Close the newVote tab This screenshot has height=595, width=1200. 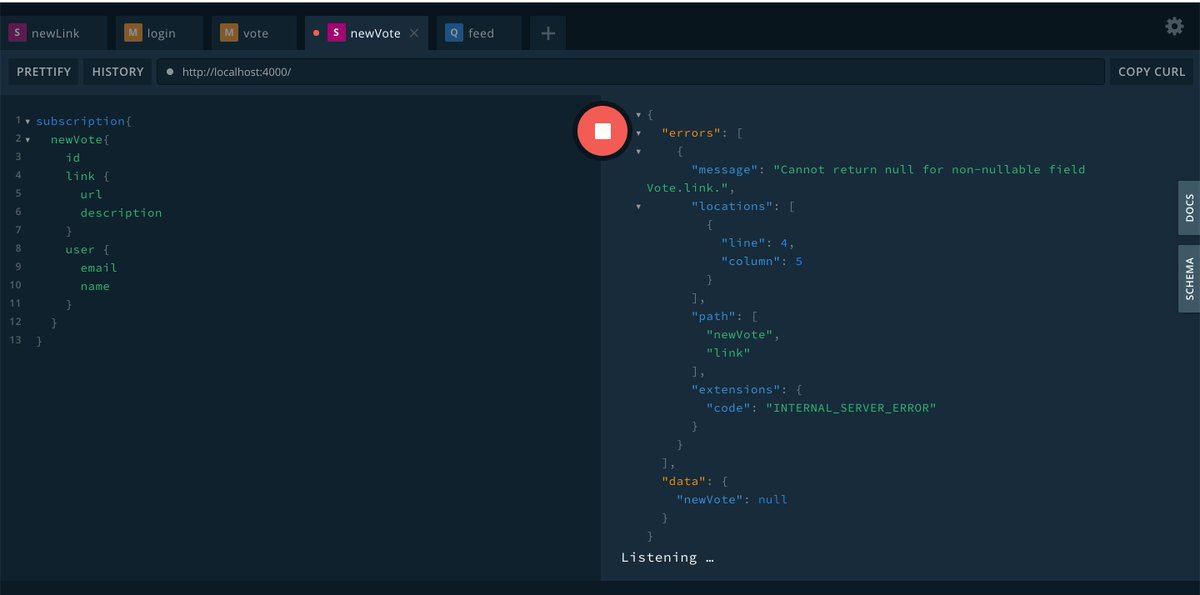click(414, 33)
